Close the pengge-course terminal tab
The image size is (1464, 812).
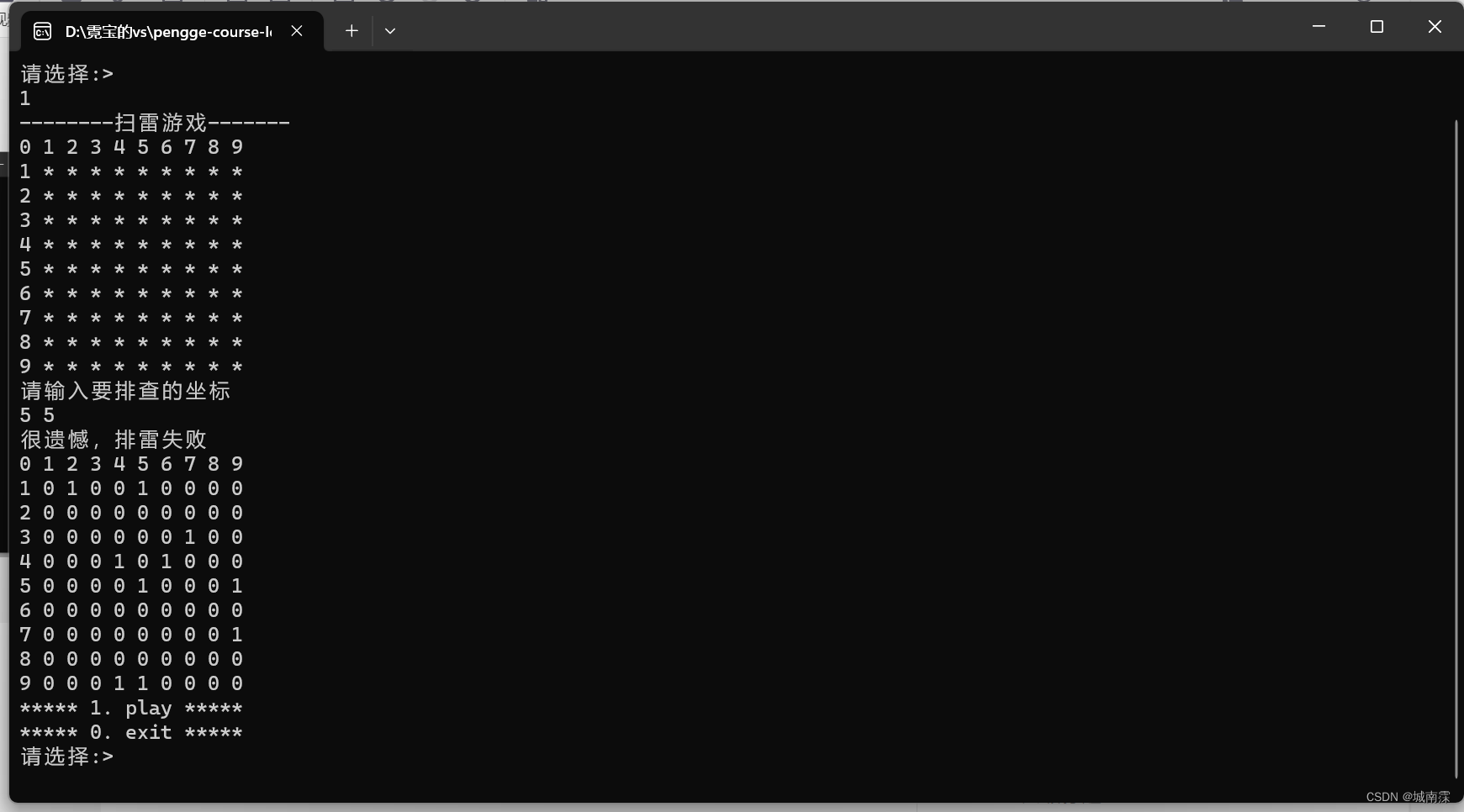click(x=297, y=31)
